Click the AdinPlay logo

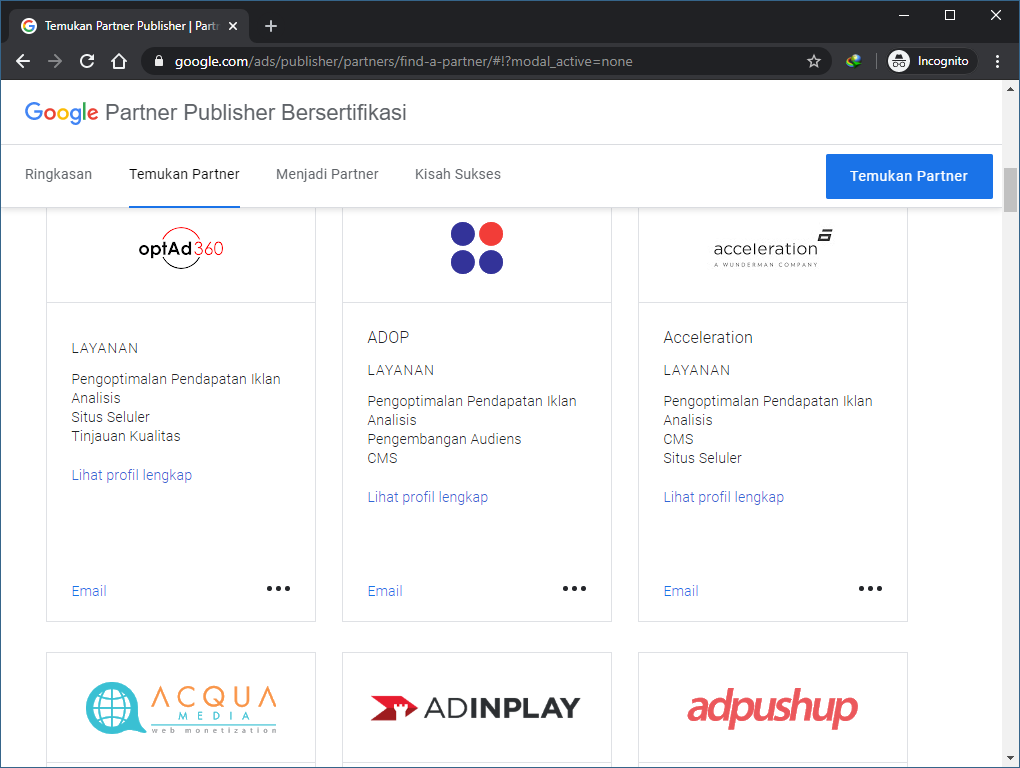click(476, 708)
